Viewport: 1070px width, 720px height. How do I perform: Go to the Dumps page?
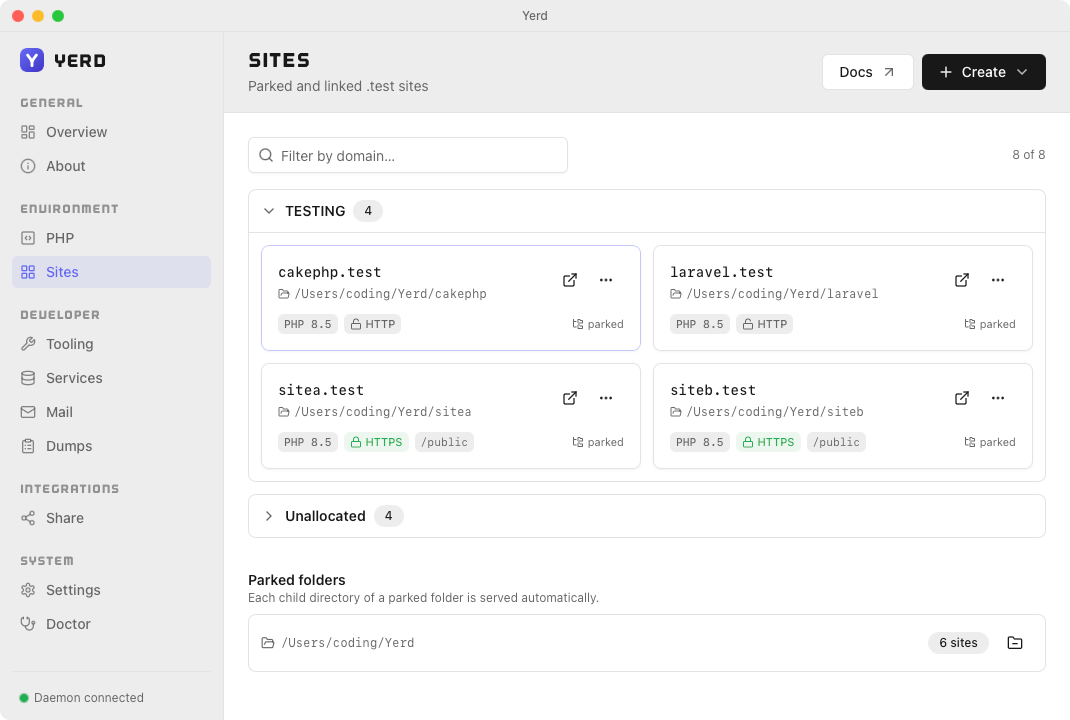click(x=111, y=446)
